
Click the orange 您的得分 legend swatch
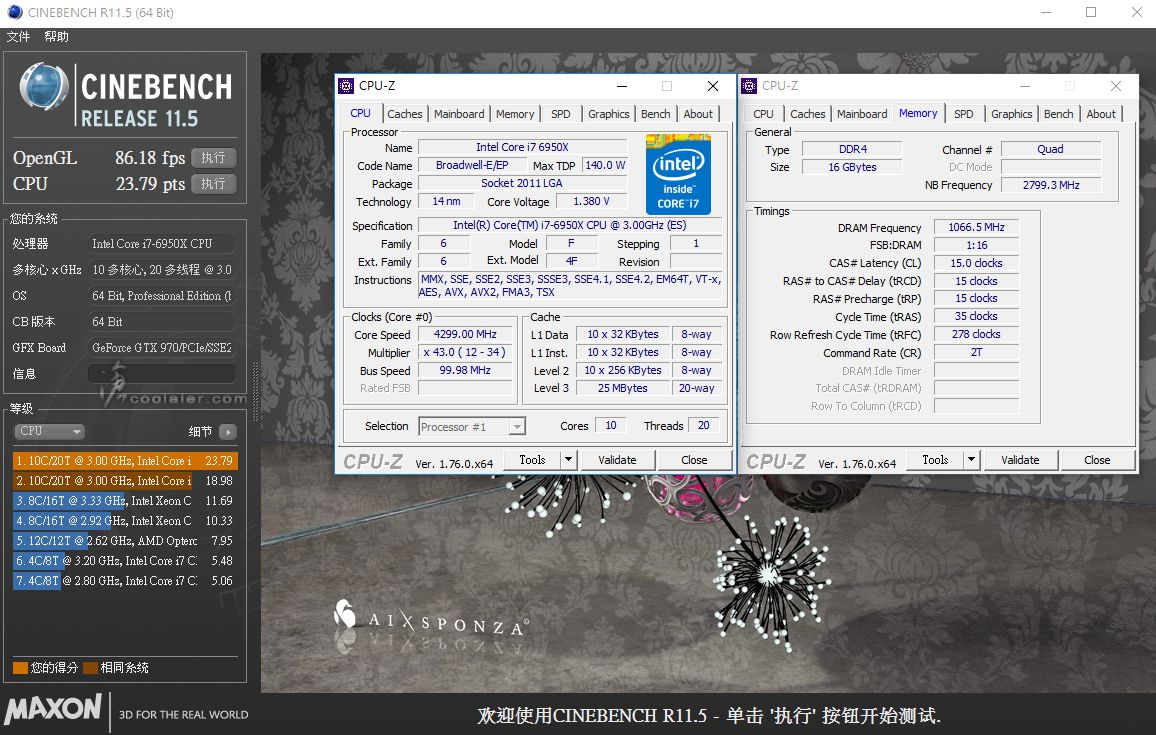click(x=20, y=668)
